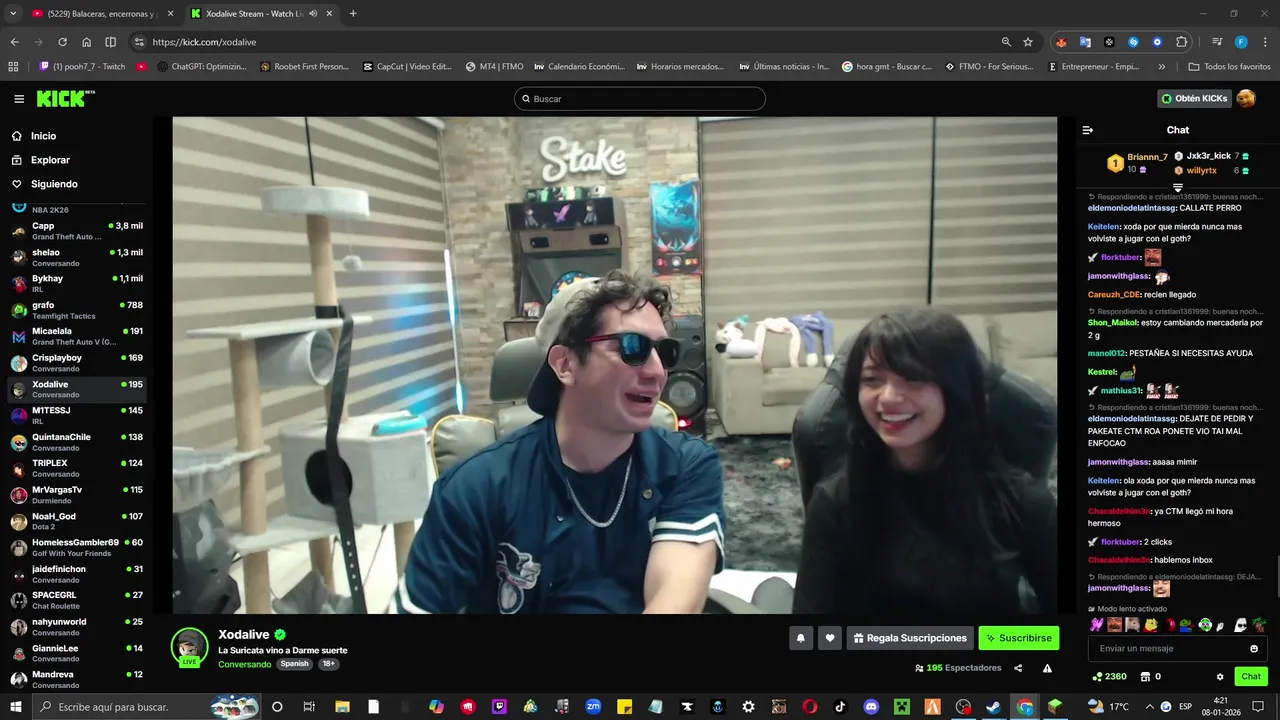Open the CapCut Video Editor bookmark
This screenshot has width=1280, height=720.
[x=407, y=67]
